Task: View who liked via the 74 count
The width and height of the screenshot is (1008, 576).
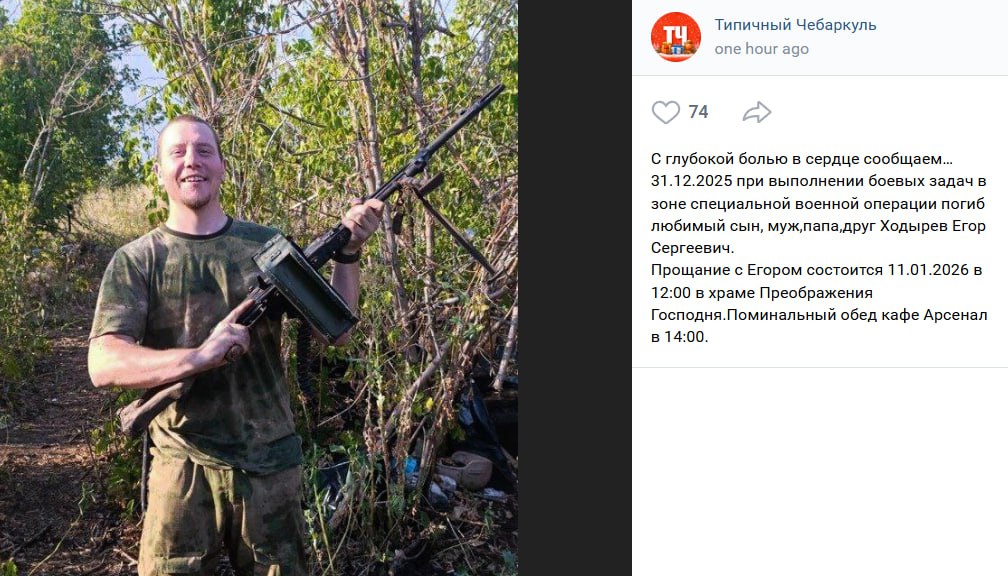Action: 698,112
